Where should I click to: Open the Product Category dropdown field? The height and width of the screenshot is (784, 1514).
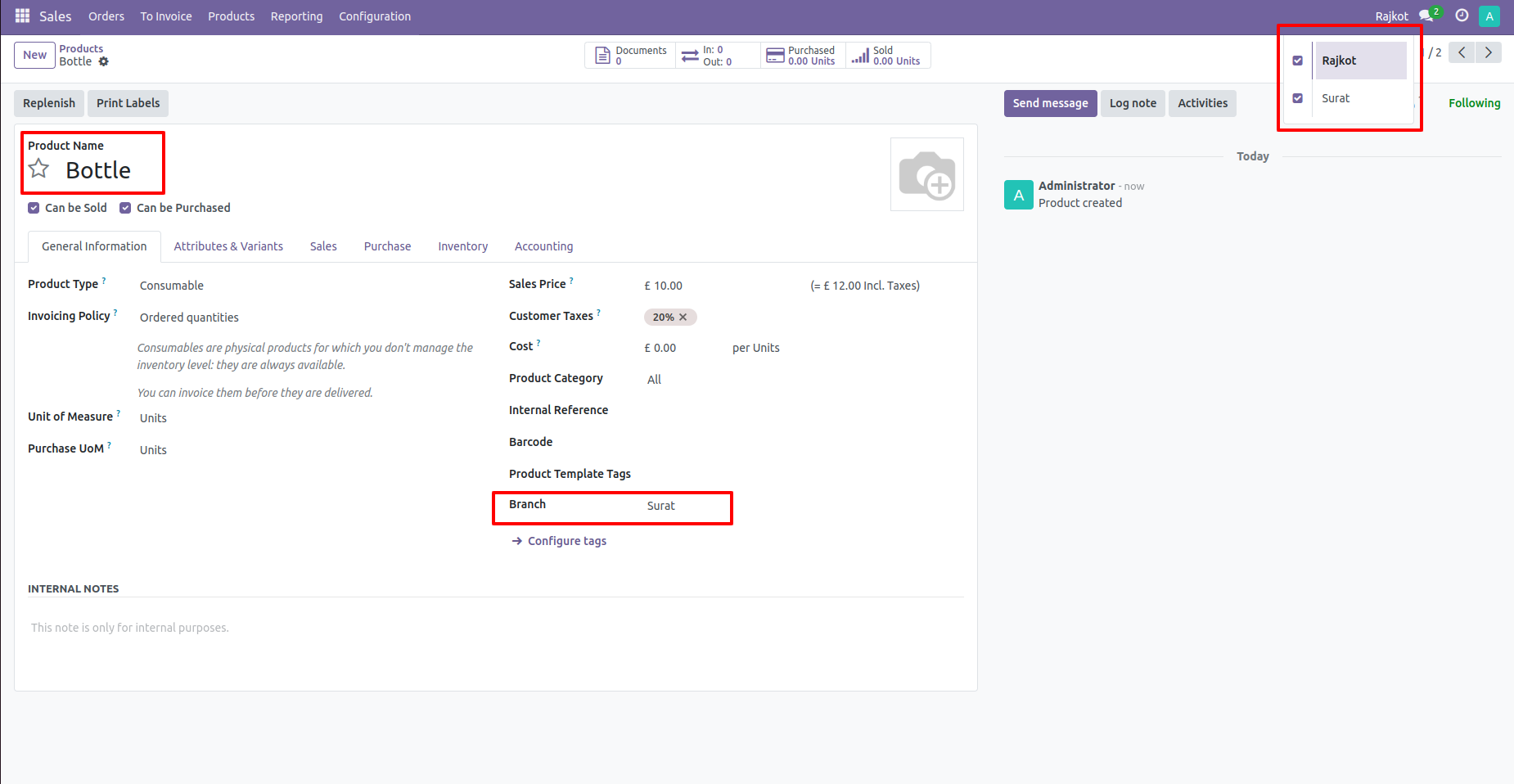(802, 380)
